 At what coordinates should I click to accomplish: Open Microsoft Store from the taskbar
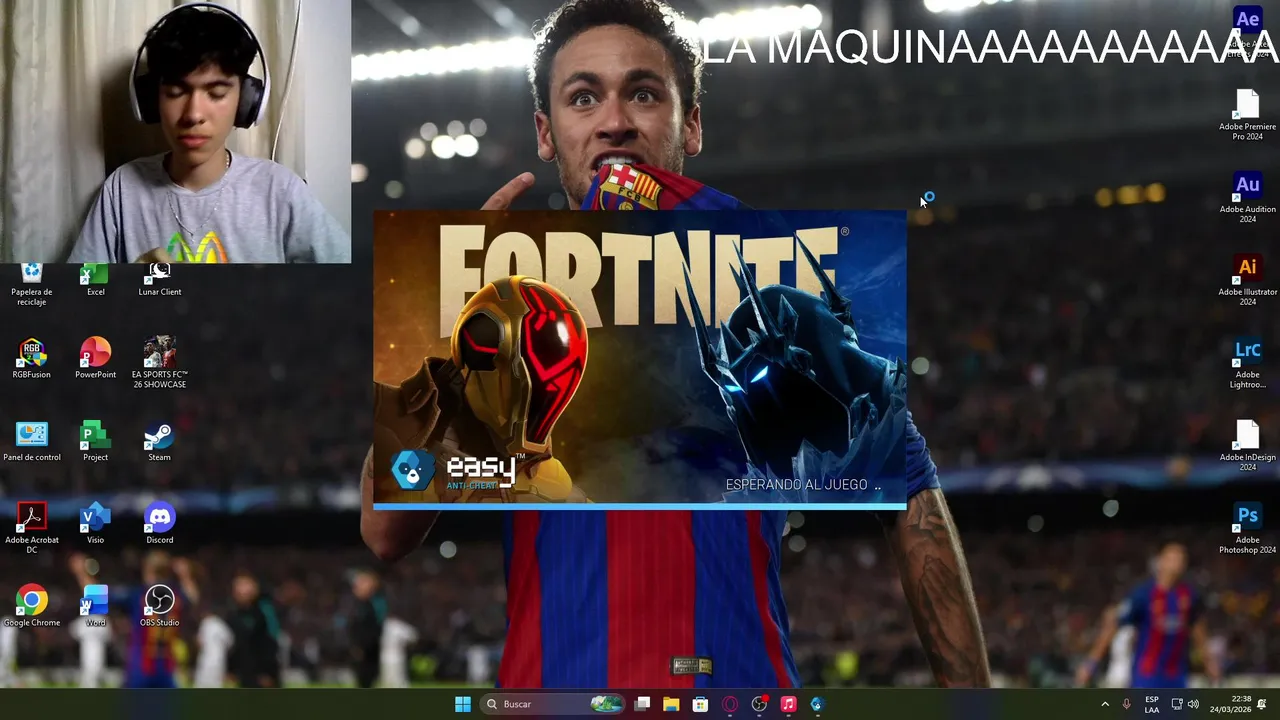700,704
